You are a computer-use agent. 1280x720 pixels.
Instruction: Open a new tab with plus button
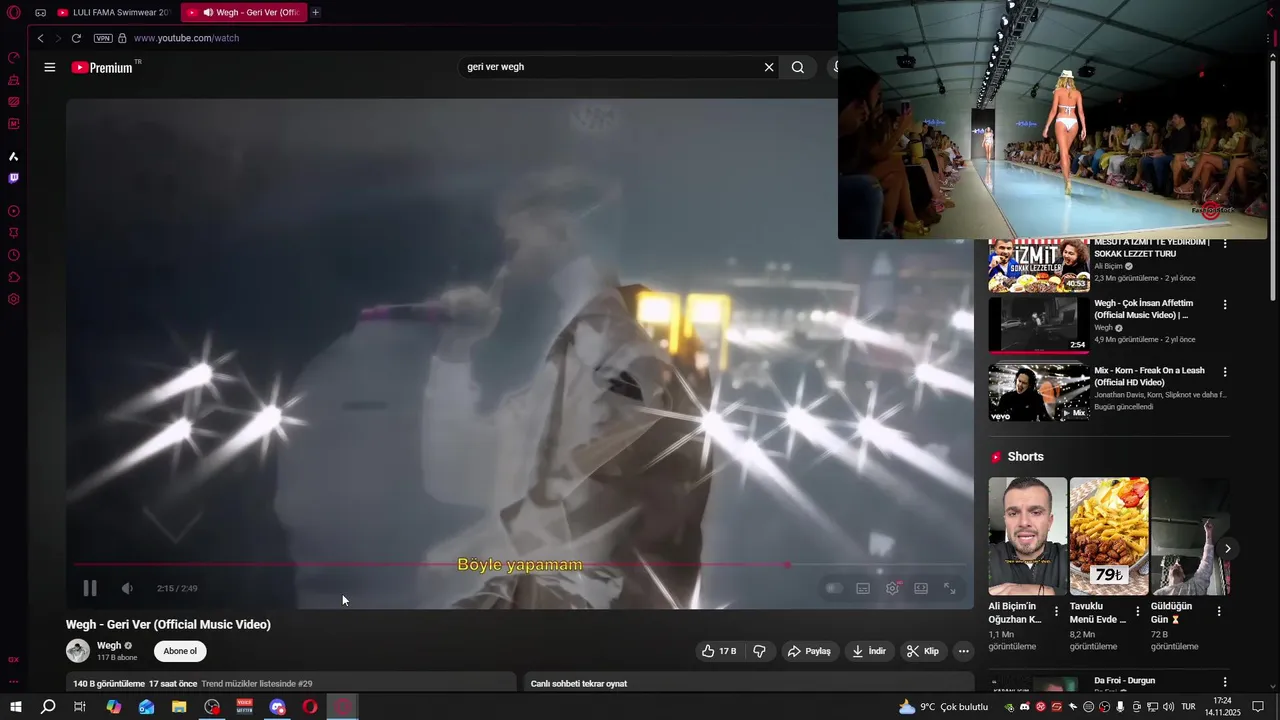pyautogui.click(x=315, y=12)
